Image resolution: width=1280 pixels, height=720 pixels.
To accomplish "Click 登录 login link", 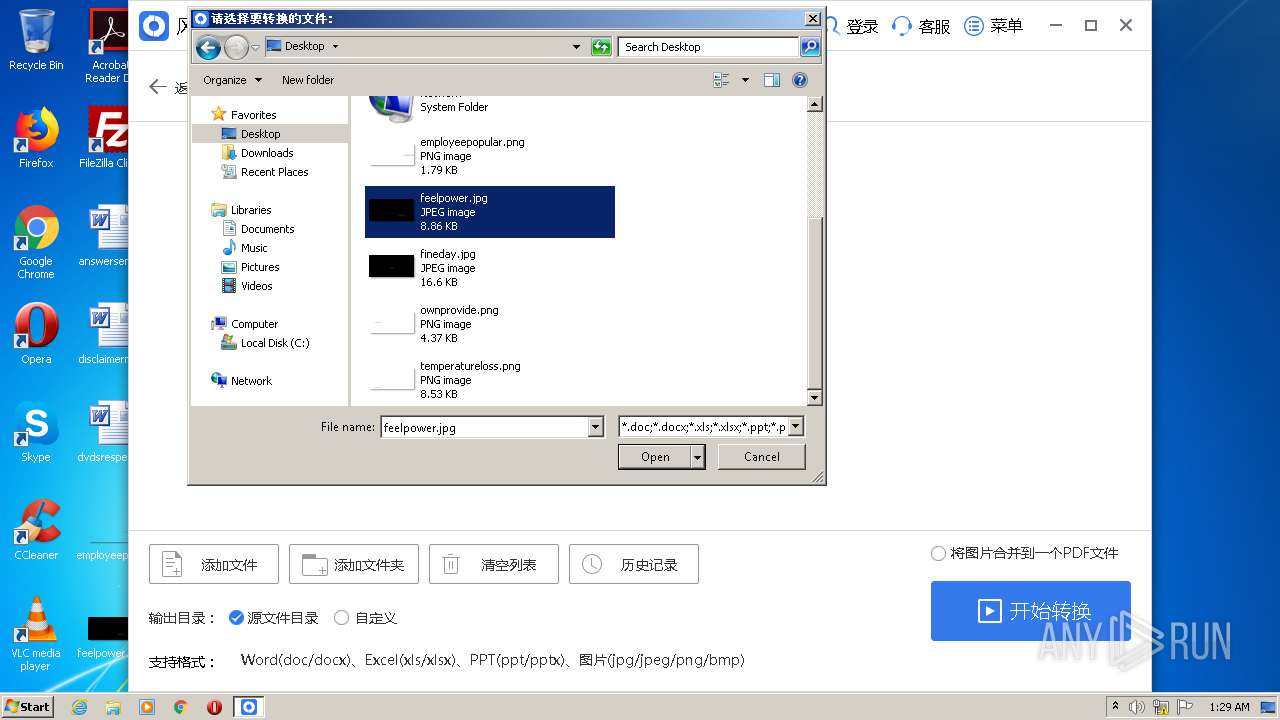I will point(861,26).
